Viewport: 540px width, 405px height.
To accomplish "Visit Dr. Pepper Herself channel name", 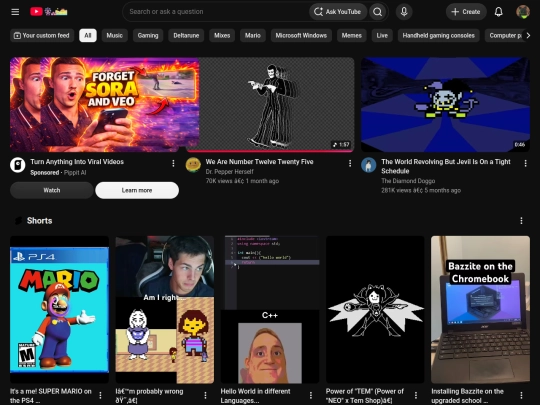I will point(229,172).
